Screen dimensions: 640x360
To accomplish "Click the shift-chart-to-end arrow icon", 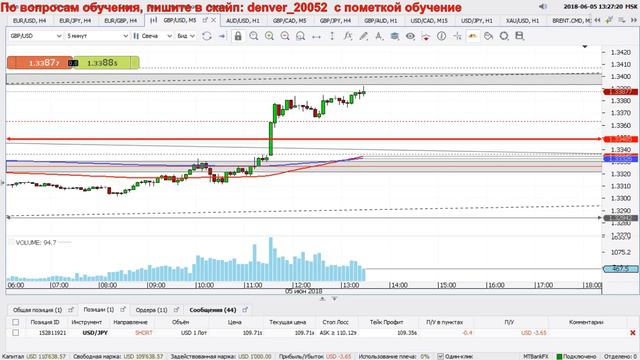I will pyautogui.click(x=222, y=36).
